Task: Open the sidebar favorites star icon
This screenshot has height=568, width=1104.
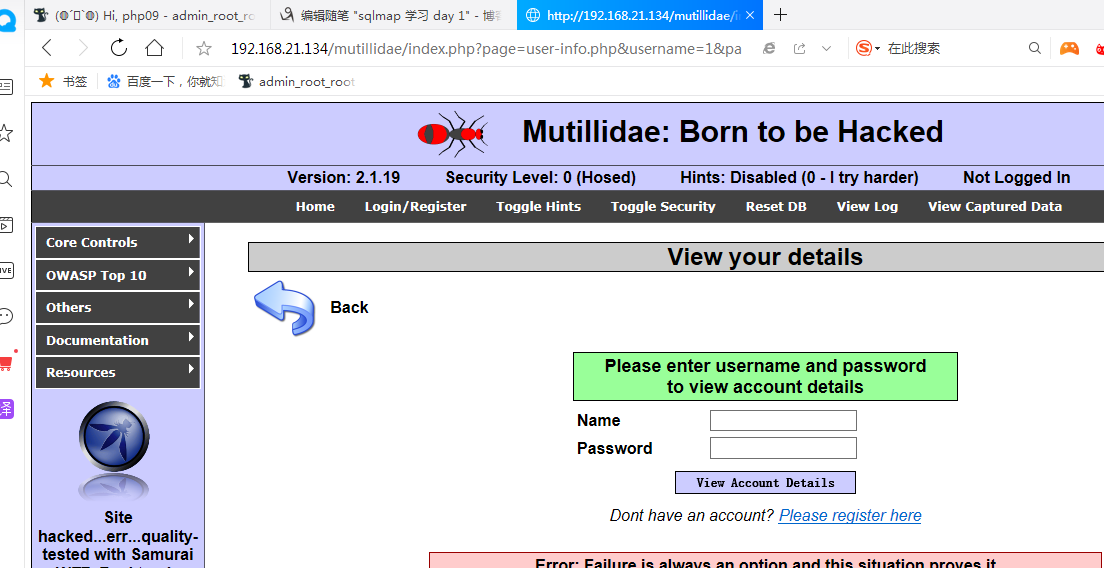Action: click(6, 133)
